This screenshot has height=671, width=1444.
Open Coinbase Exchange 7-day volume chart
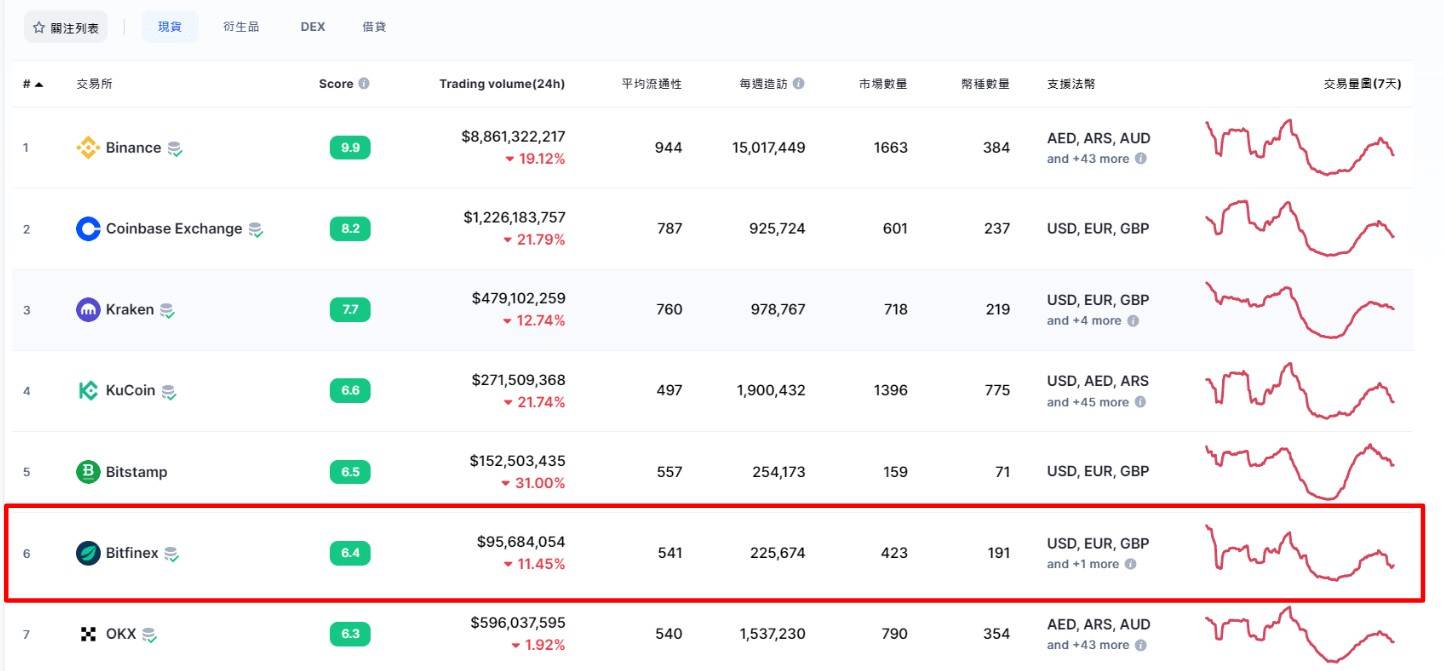click(x=1300, y=228)
